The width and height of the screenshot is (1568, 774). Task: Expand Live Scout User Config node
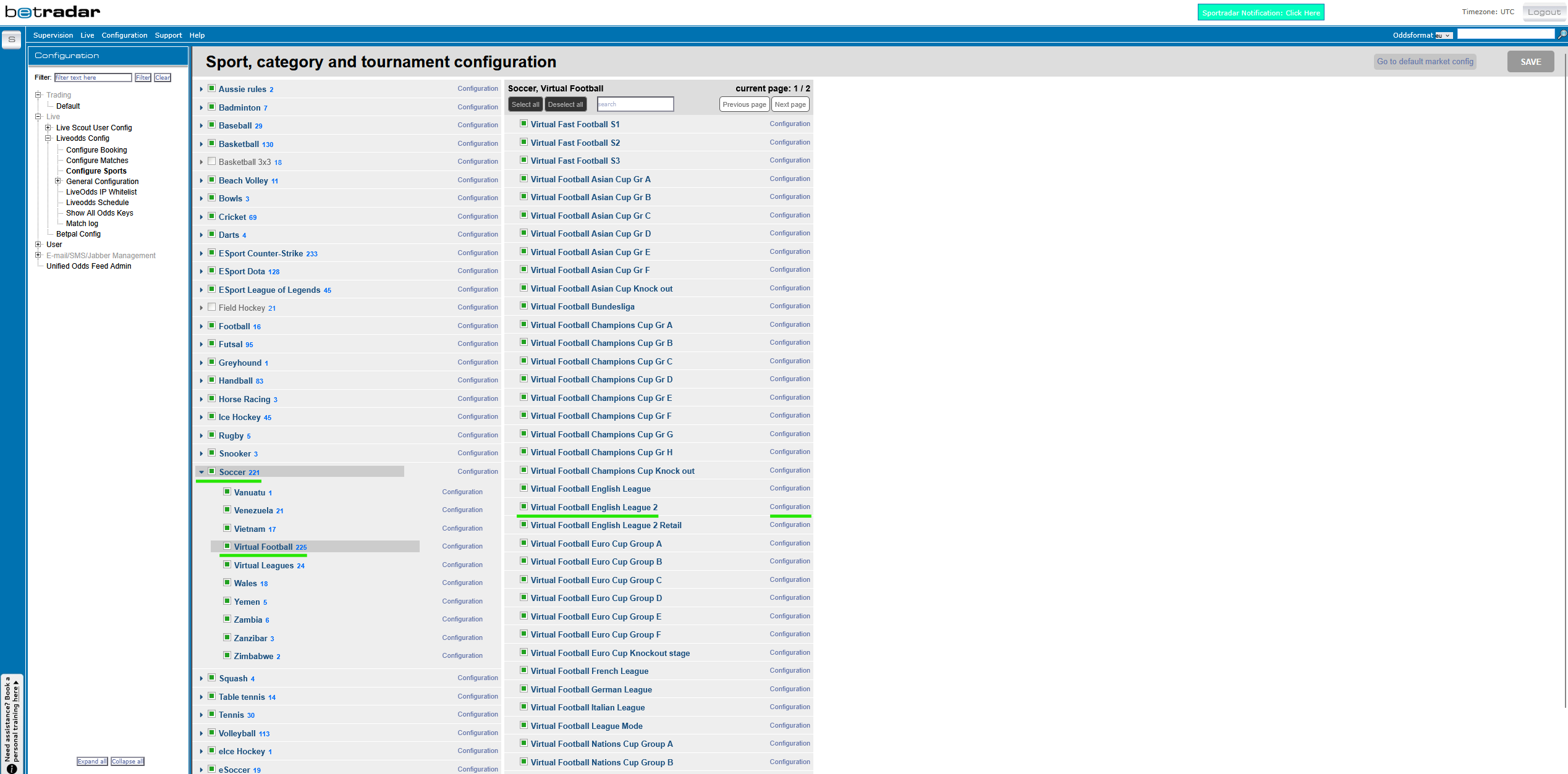[48, 128]
